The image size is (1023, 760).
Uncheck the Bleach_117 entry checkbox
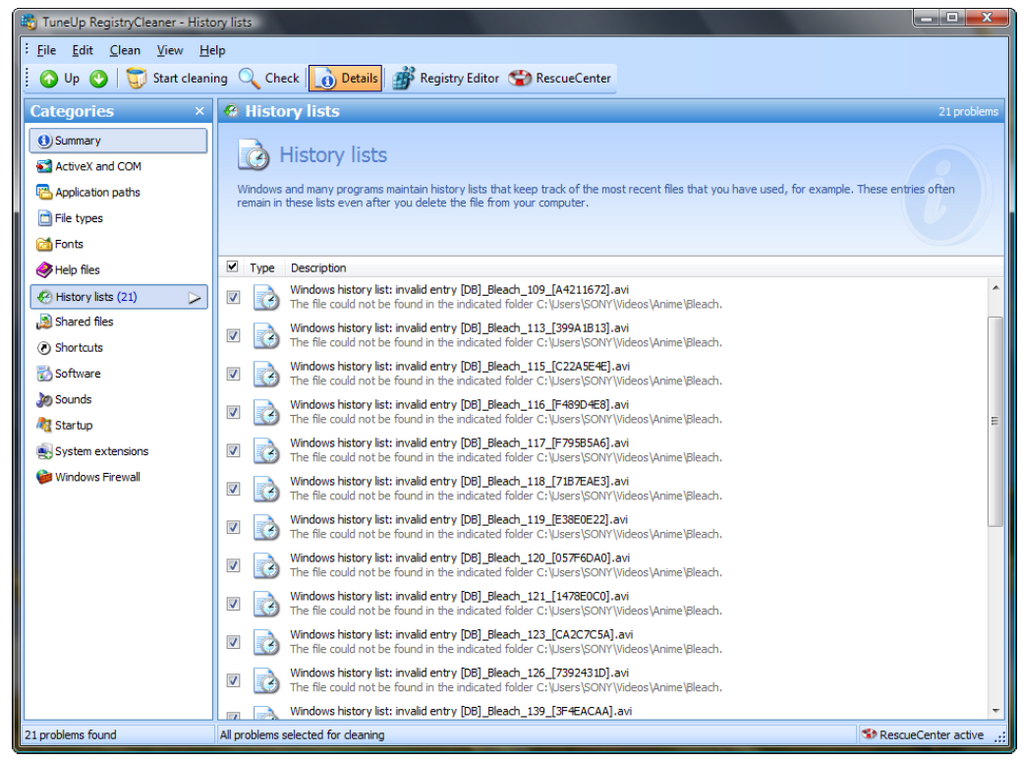(x=233, y=451)
